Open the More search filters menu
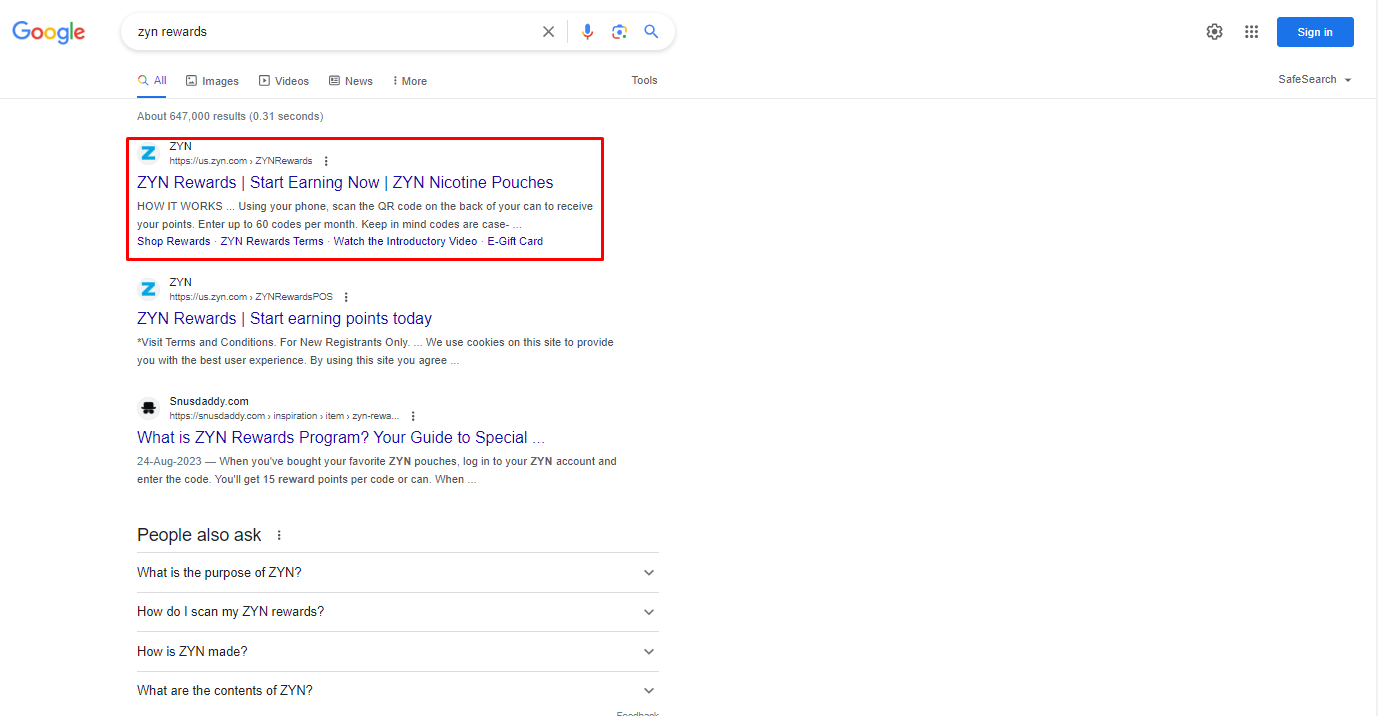 click(x=410, y=81)
